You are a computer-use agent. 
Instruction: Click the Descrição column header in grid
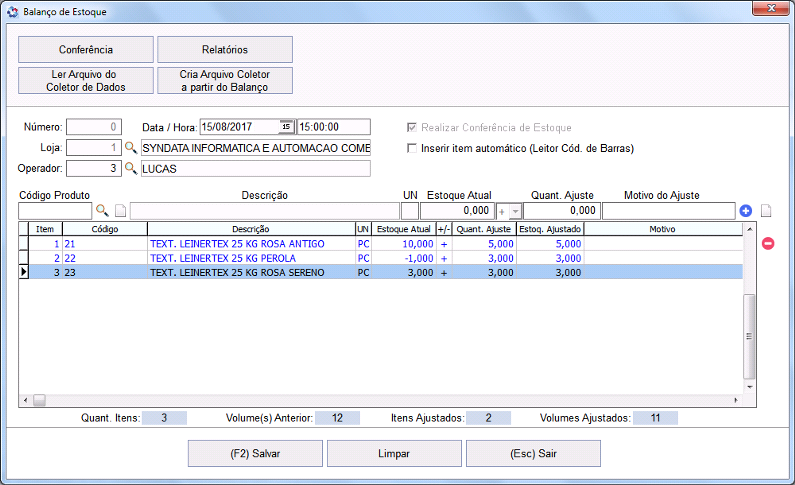point(251,229)
